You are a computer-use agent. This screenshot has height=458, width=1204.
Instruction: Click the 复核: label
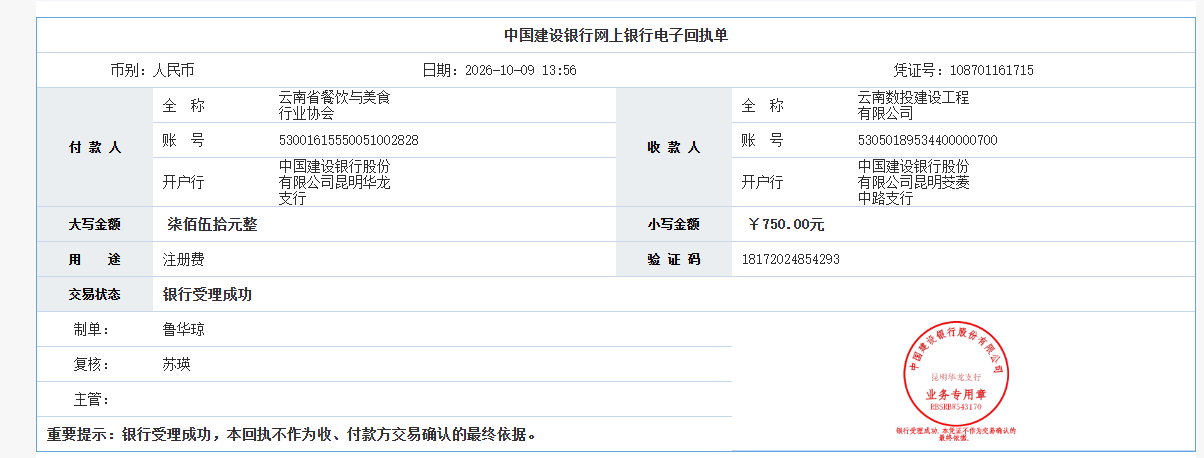[92, 364]
